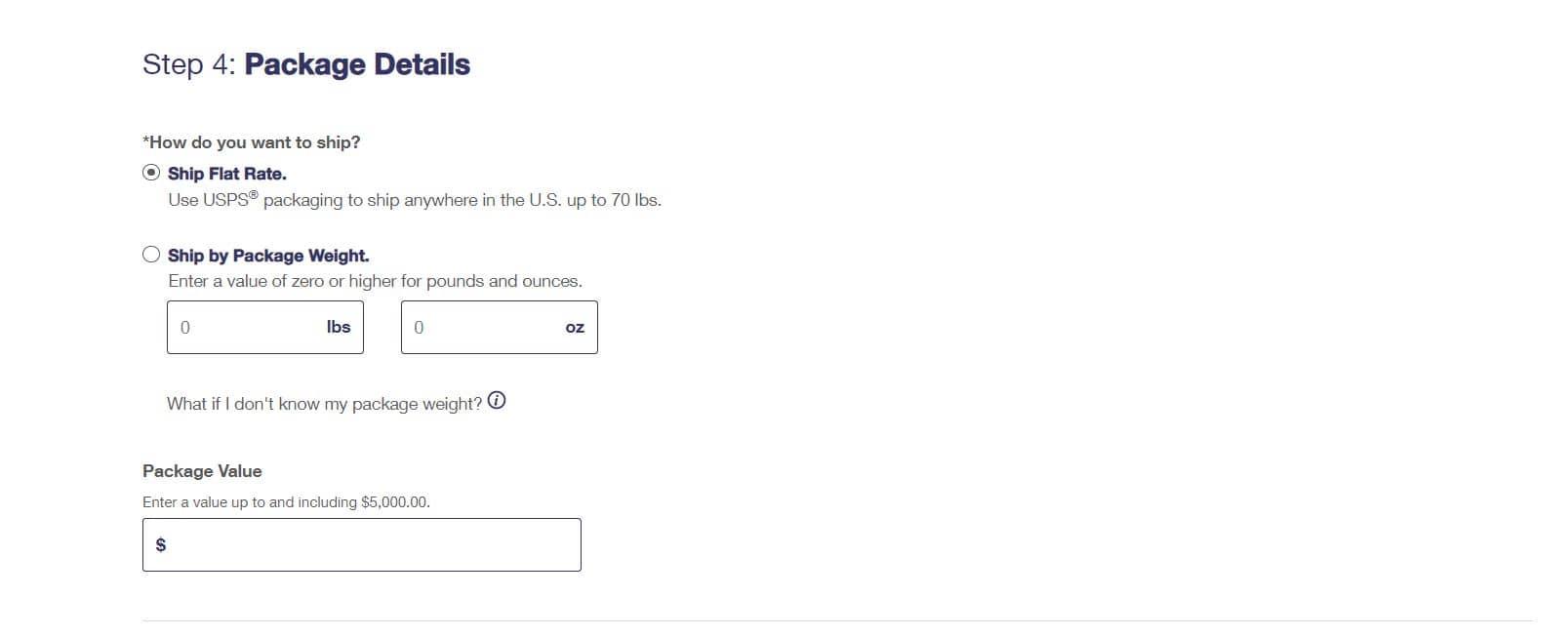Select the "$" package value entry box
Image resolution: width=1568 pixels, height=637 pixels.
[361, 543]
